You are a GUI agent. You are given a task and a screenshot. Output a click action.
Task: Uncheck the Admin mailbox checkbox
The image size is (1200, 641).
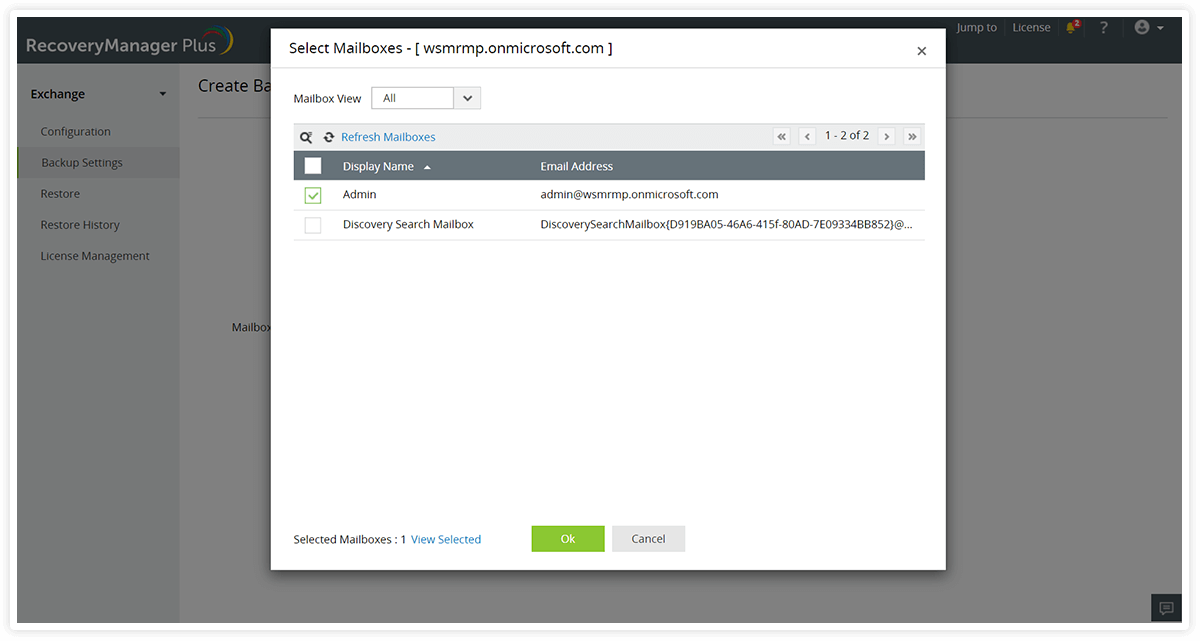(313, 195)
